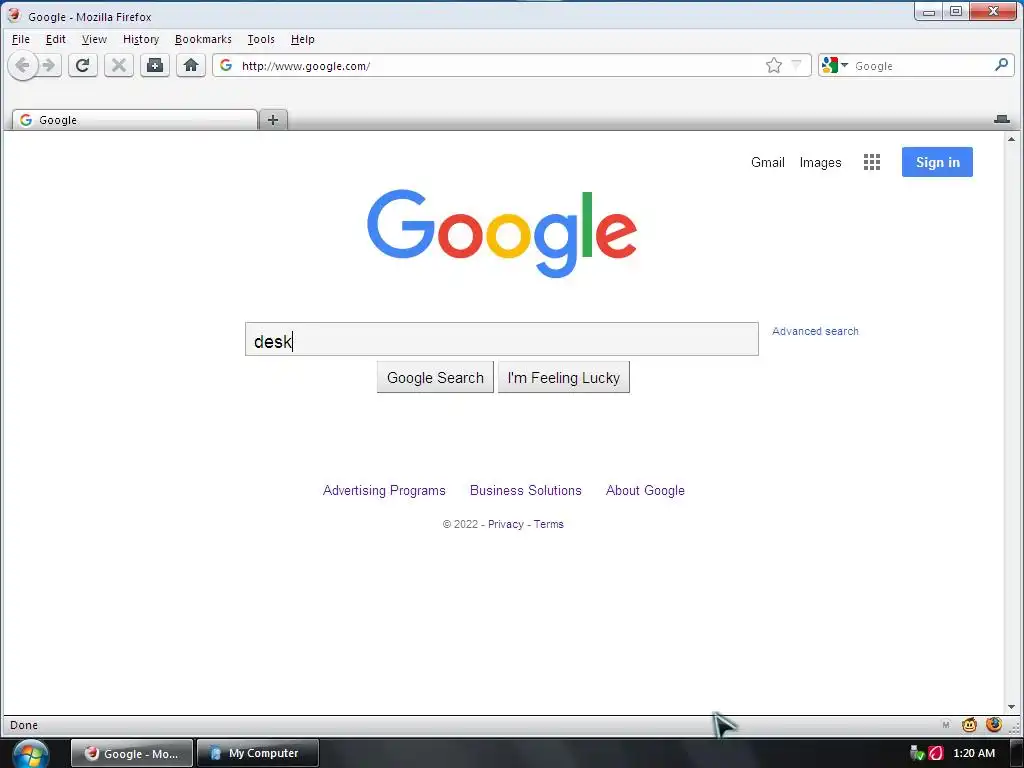1024x768 pixels.
Task: Click the Google Search button
Action: [x=435, y=377]
